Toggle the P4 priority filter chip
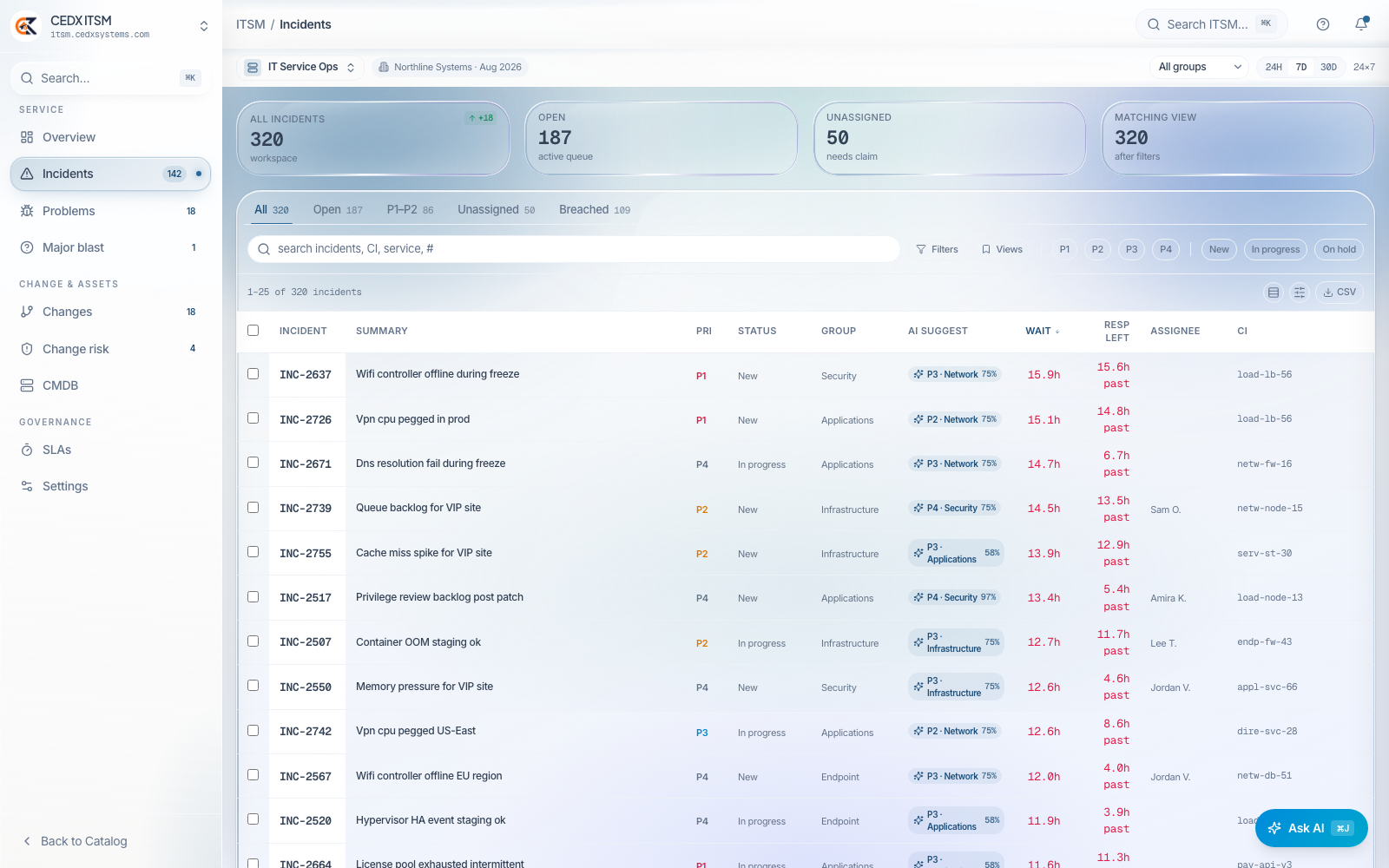Viewport: 1389px width, 868px height. 1166,249
